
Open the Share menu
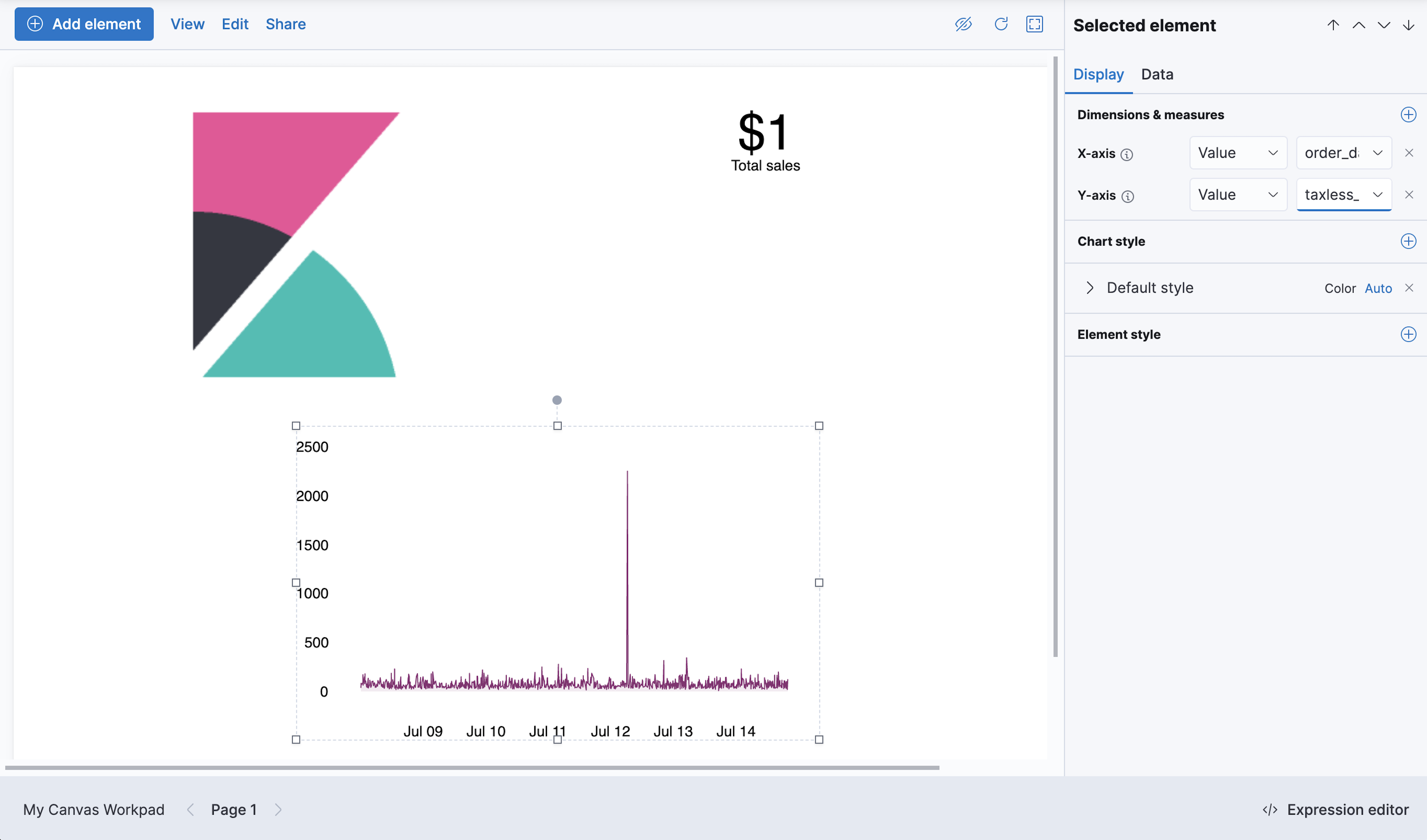click(285, 24)
